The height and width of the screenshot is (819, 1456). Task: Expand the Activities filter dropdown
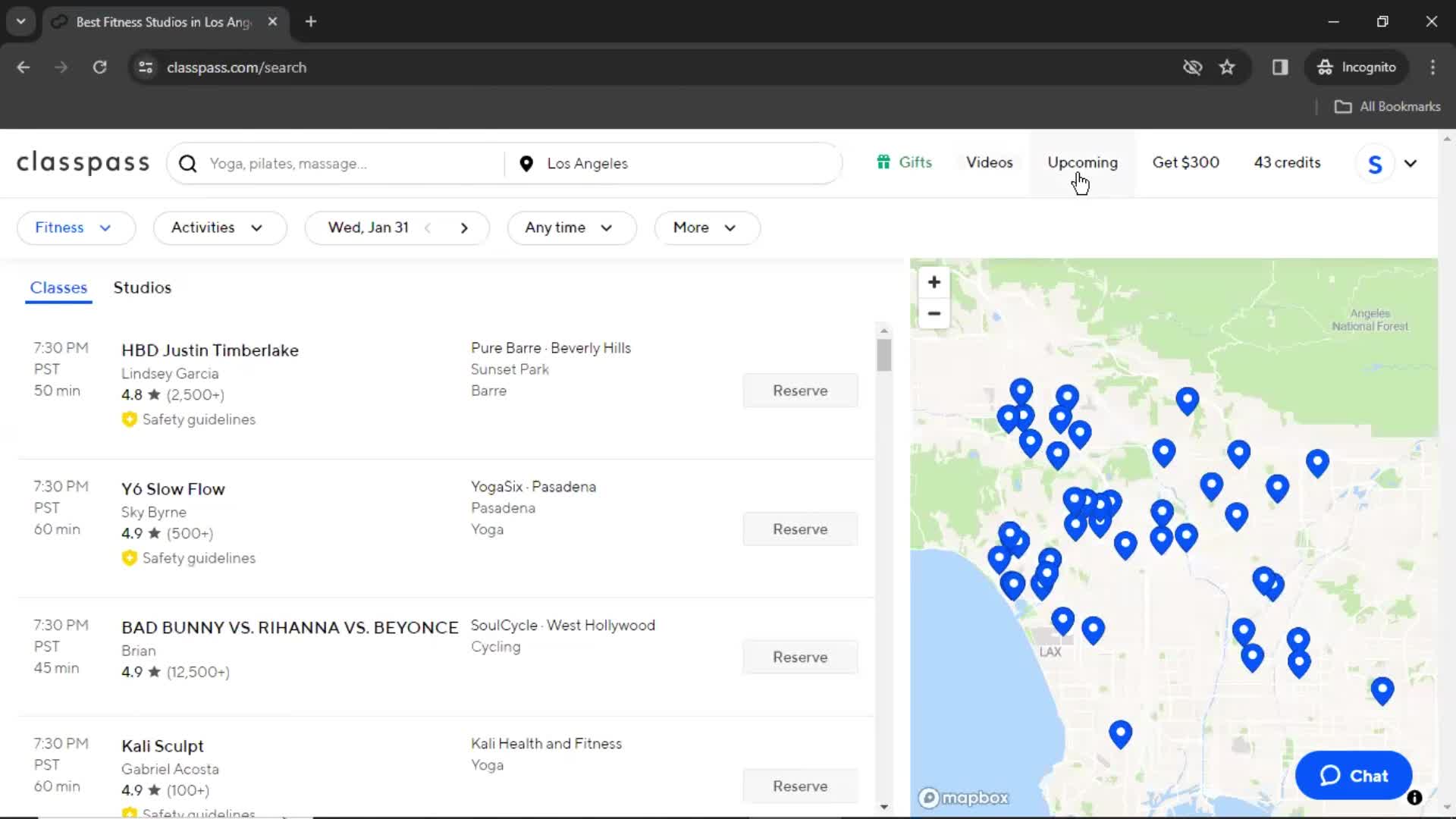(x=220, y=228)
